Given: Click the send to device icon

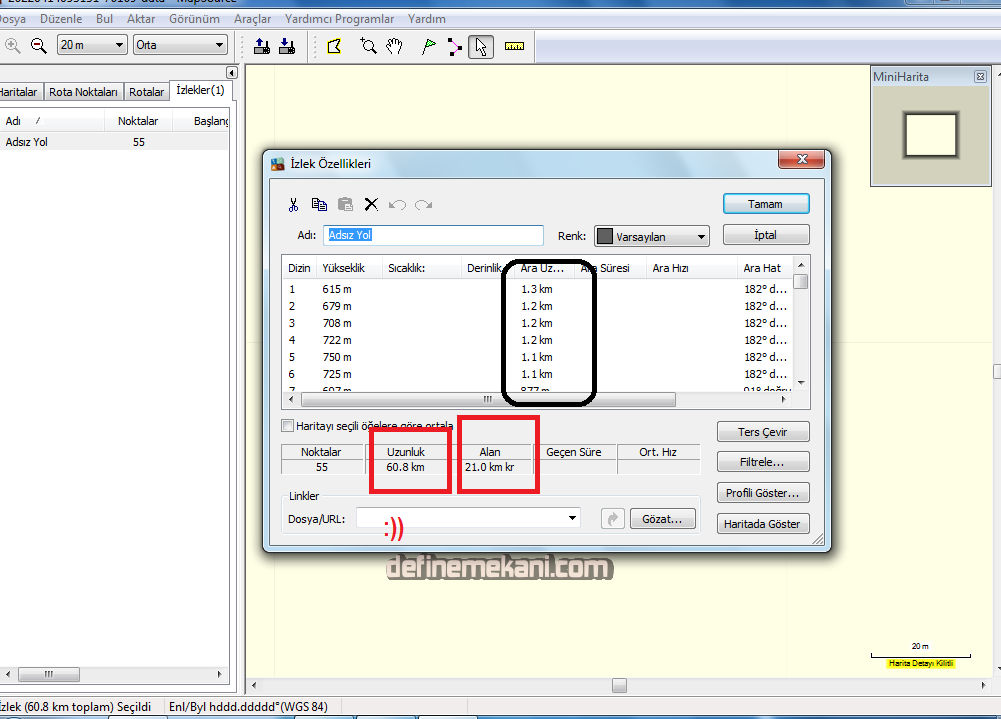Looking at the screenshot, I should [x=262, y=45].
